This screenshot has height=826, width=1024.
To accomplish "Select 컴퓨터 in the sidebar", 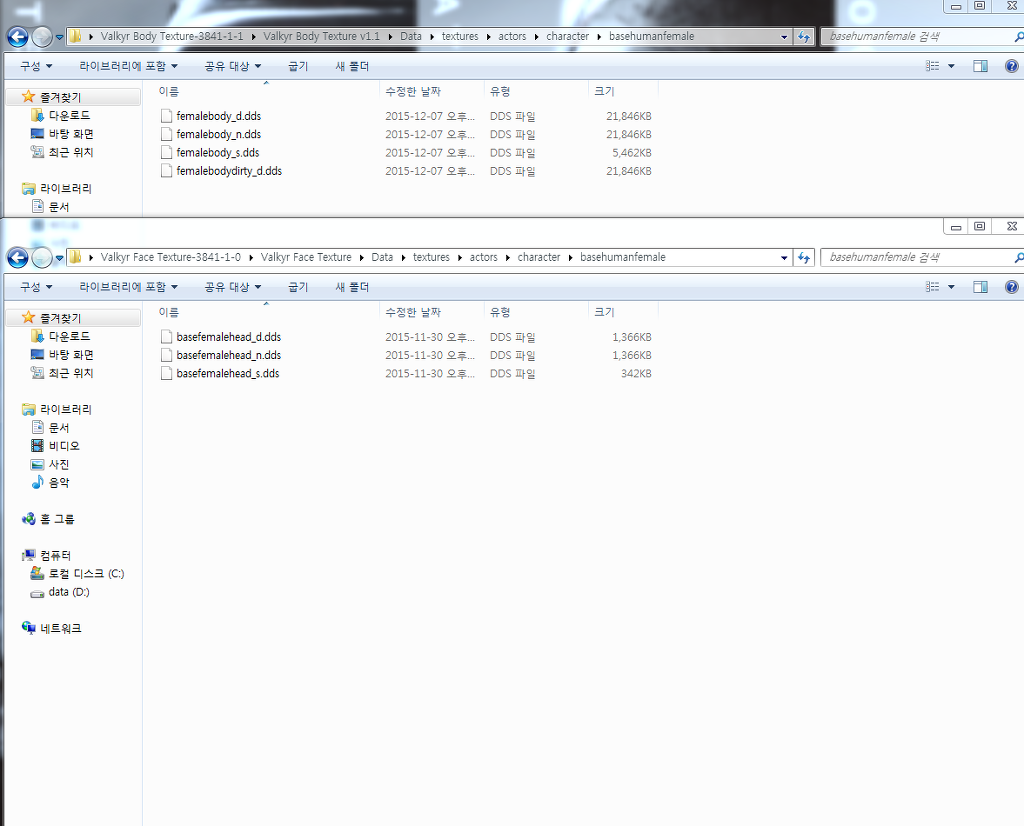I will pyautogui.click(x=46, y=556).
